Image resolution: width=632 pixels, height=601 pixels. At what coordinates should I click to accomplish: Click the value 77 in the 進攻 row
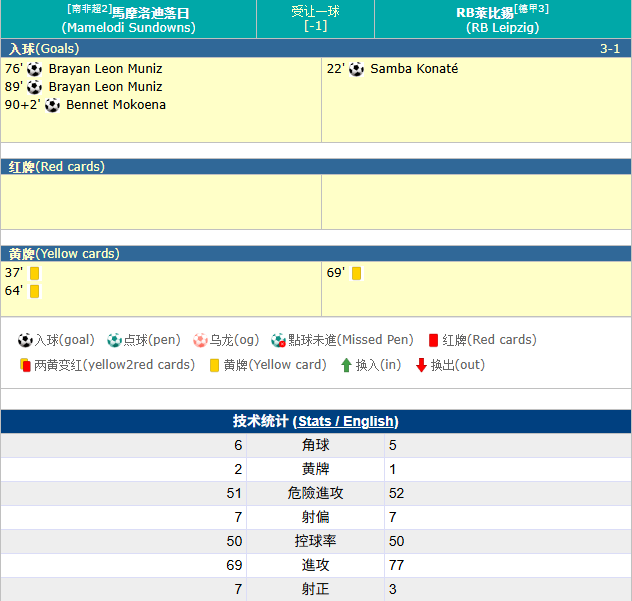click(x=397, y=565)
